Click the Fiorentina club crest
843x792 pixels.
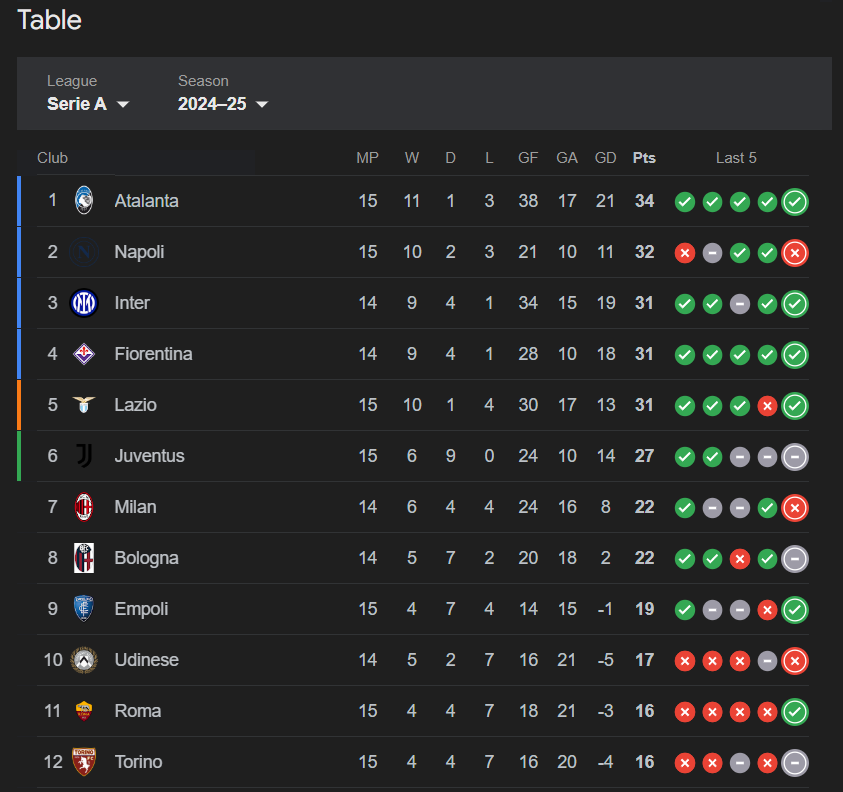point(84,354)
